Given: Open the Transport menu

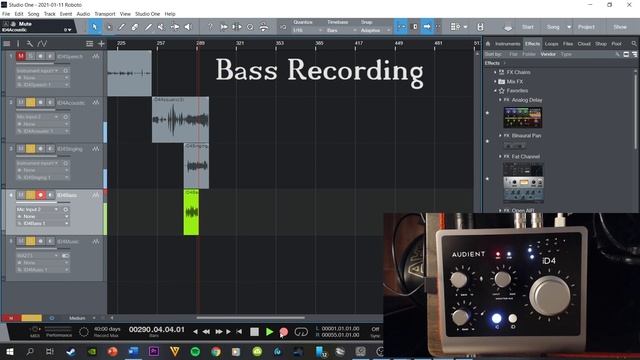Looking at the screenshot, I should (105, 14).
